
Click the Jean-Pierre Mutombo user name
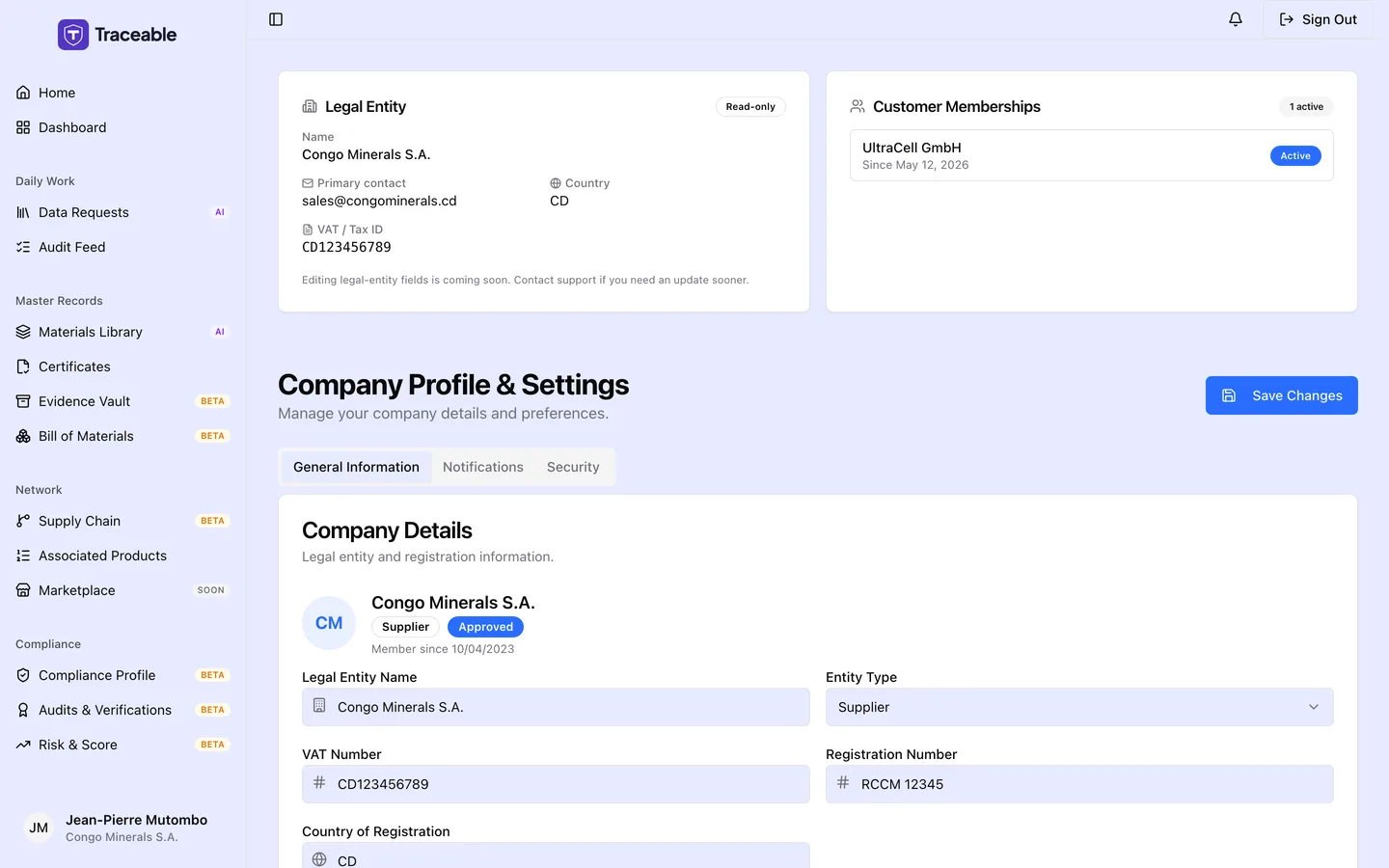(x=136, y=820)
